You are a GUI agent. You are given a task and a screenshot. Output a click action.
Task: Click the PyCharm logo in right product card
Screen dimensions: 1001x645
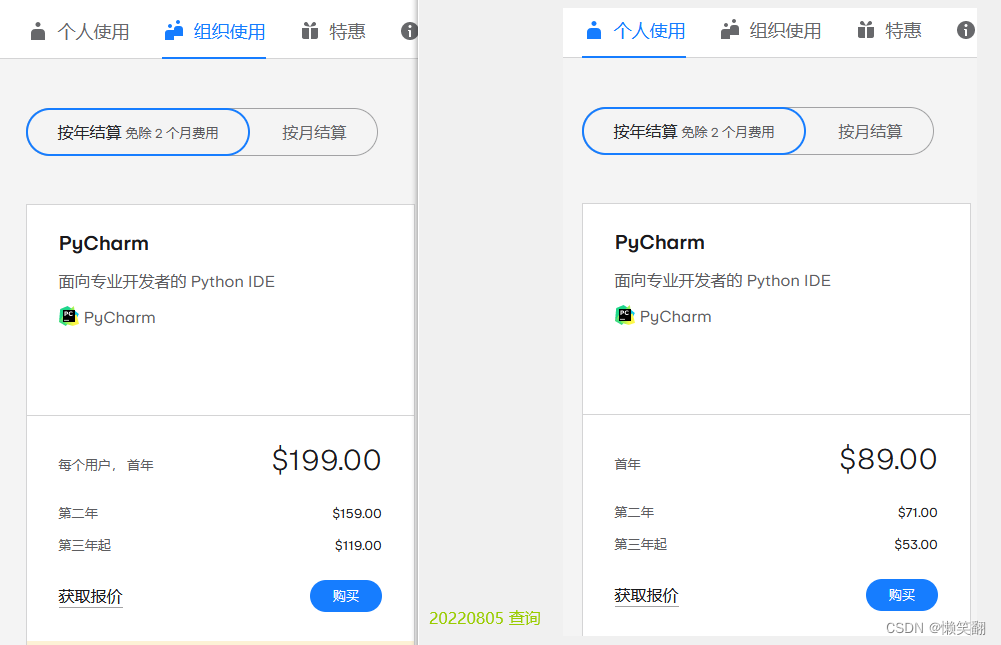624,316
